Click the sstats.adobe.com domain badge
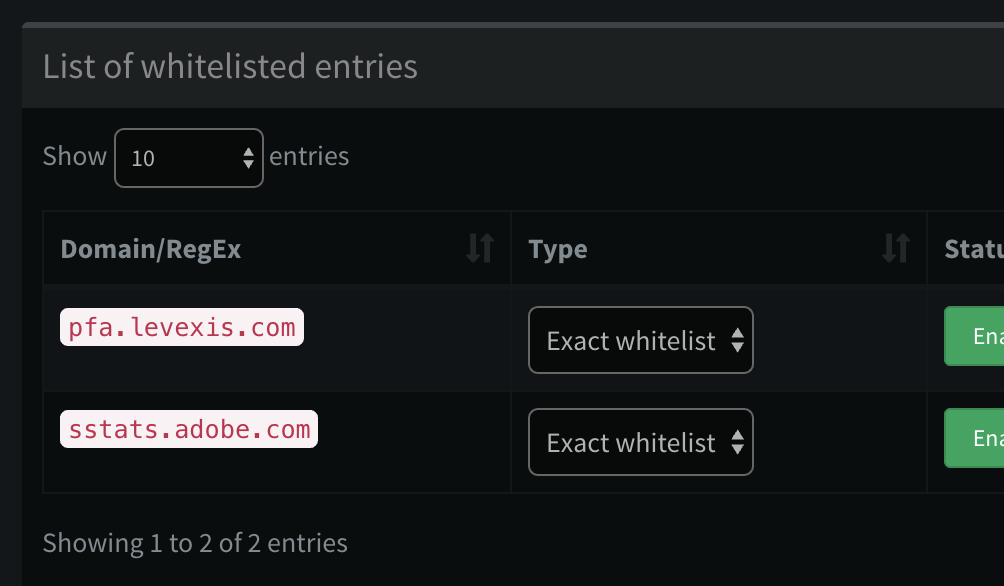Viewport: 1004px width, 586px height. [188, 428]
